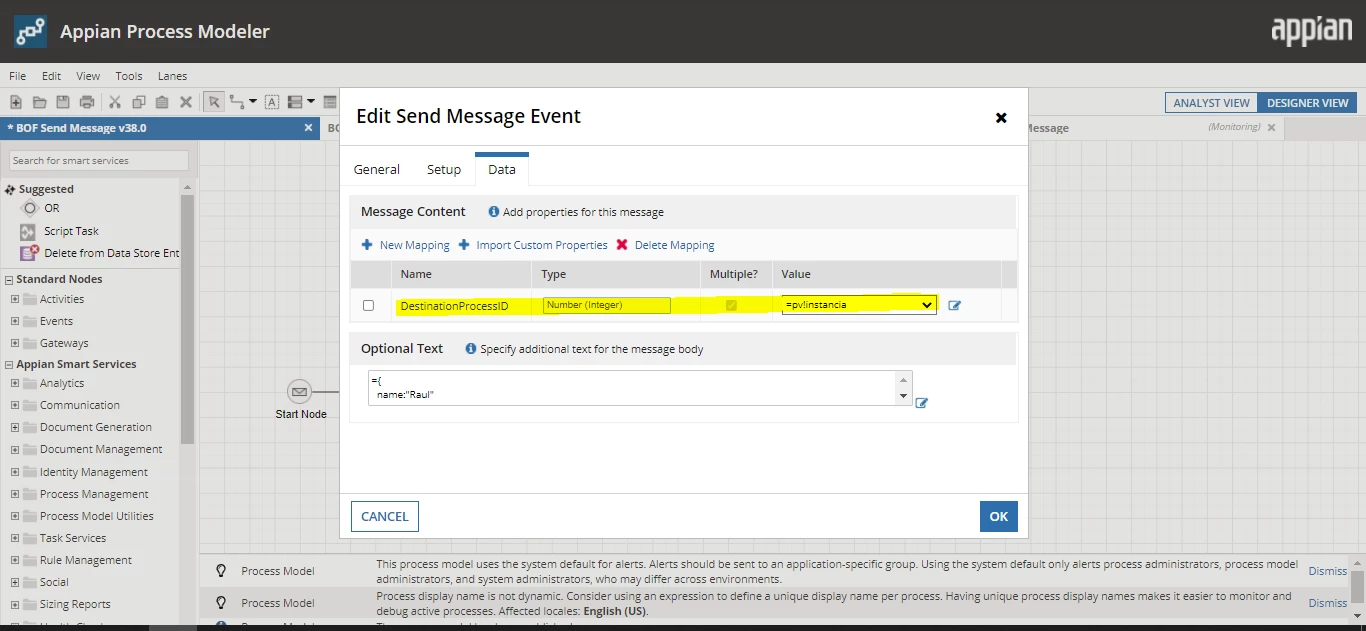Switch to DESIGNER VIEW

[1307, 102]
